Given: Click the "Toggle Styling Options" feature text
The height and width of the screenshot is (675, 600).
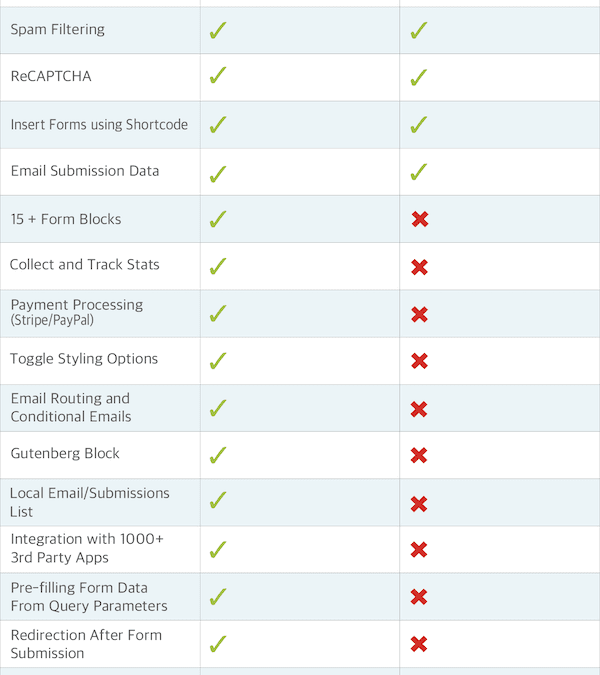Looking at the screenshot, I should [x=84, y=359].
